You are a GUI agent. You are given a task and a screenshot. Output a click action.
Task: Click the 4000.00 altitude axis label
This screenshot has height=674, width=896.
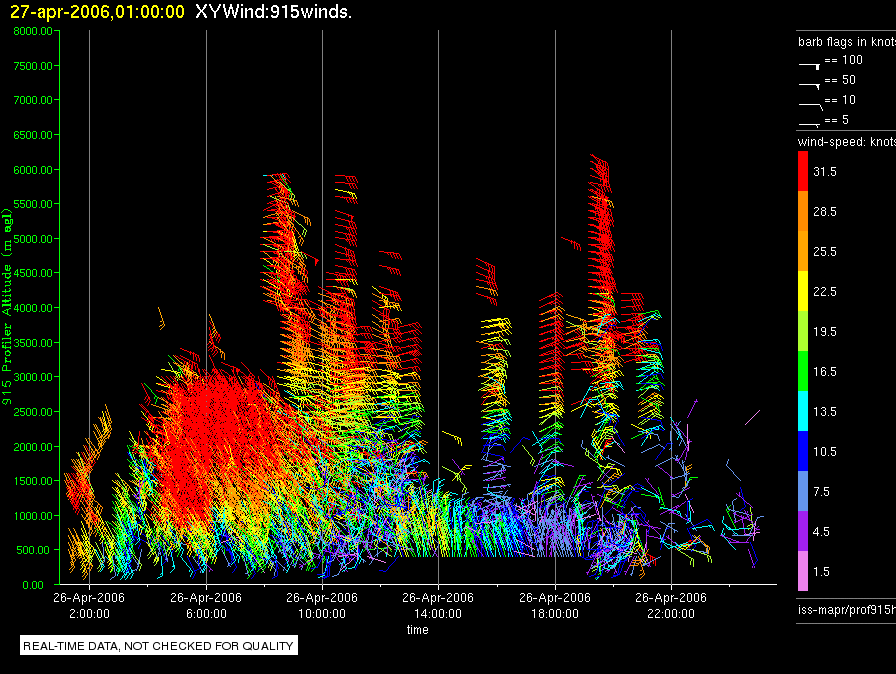click(x=33, y=308)
